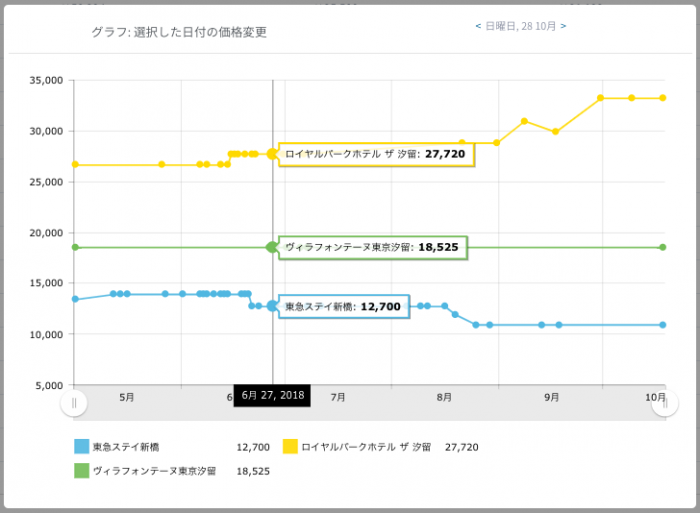Click the 6月 27, 2018 date tooltip
The height and width of the screenshot is (513, 700).
coord(272,396)
